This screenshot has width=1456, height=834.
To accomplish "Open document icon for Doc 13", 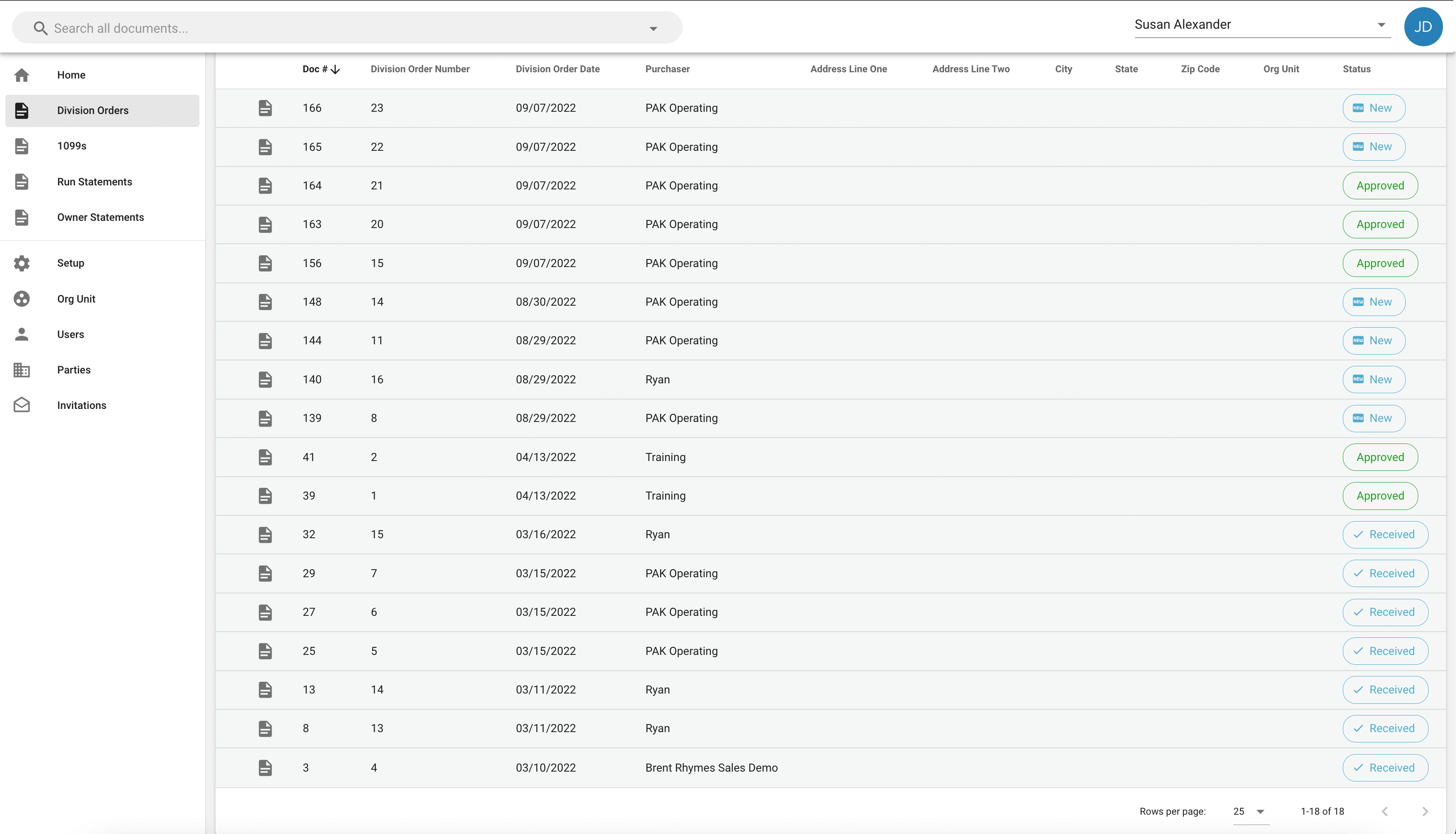I will 265,689.
